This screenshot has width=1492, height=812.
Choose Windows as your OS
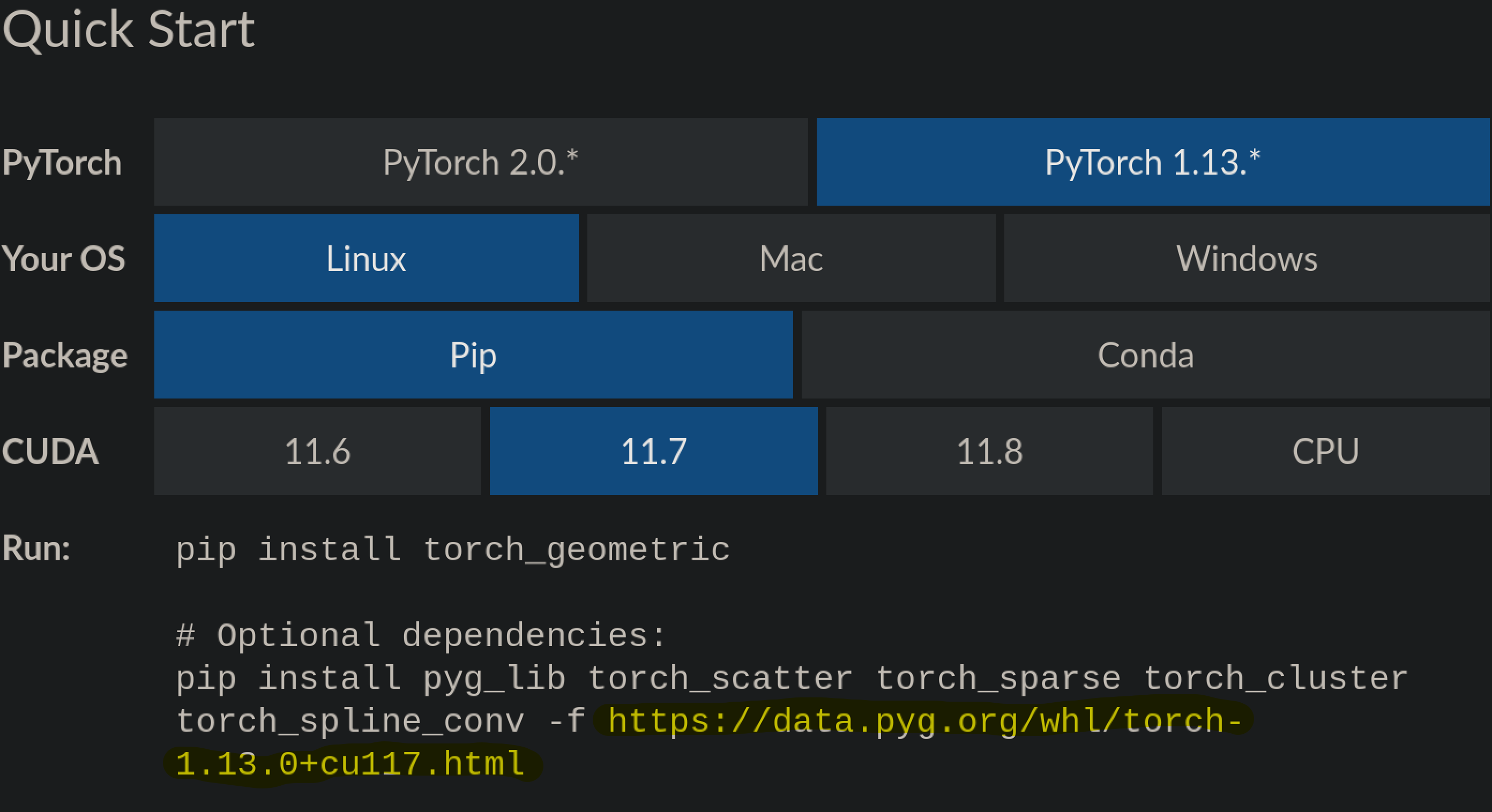[1247, 258]
